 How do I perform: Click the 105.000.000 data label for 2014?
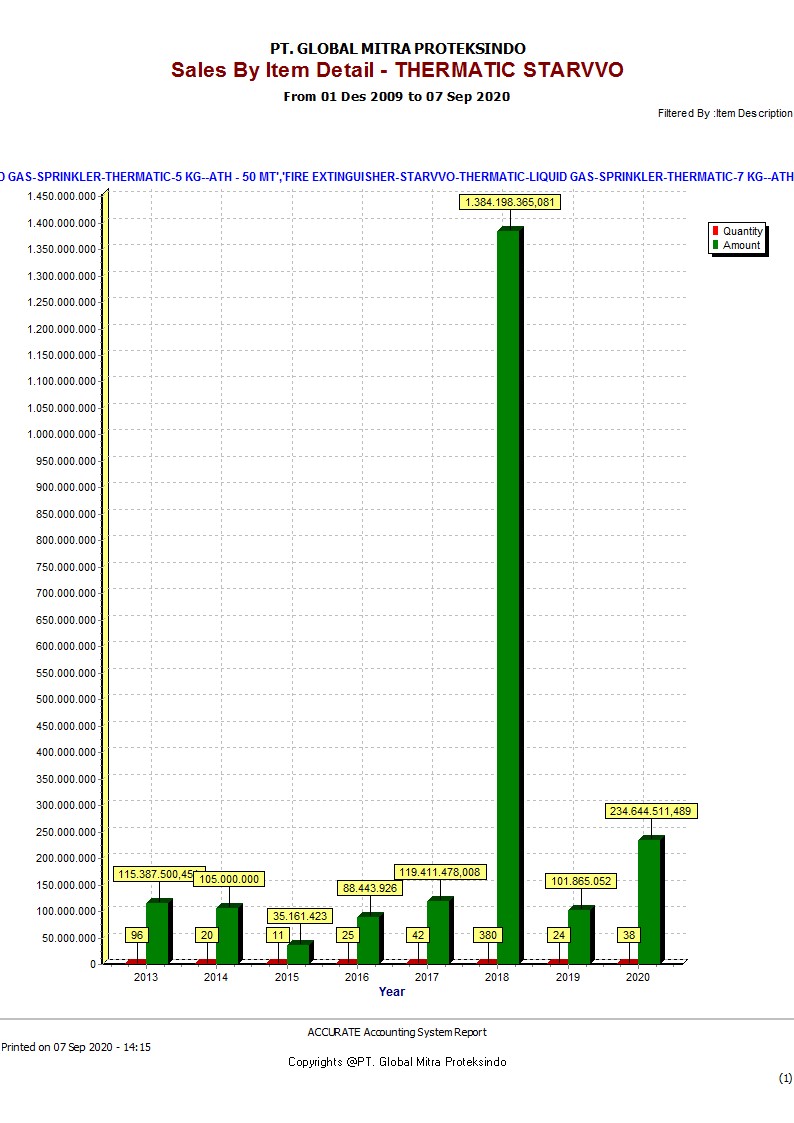[229, 879]
